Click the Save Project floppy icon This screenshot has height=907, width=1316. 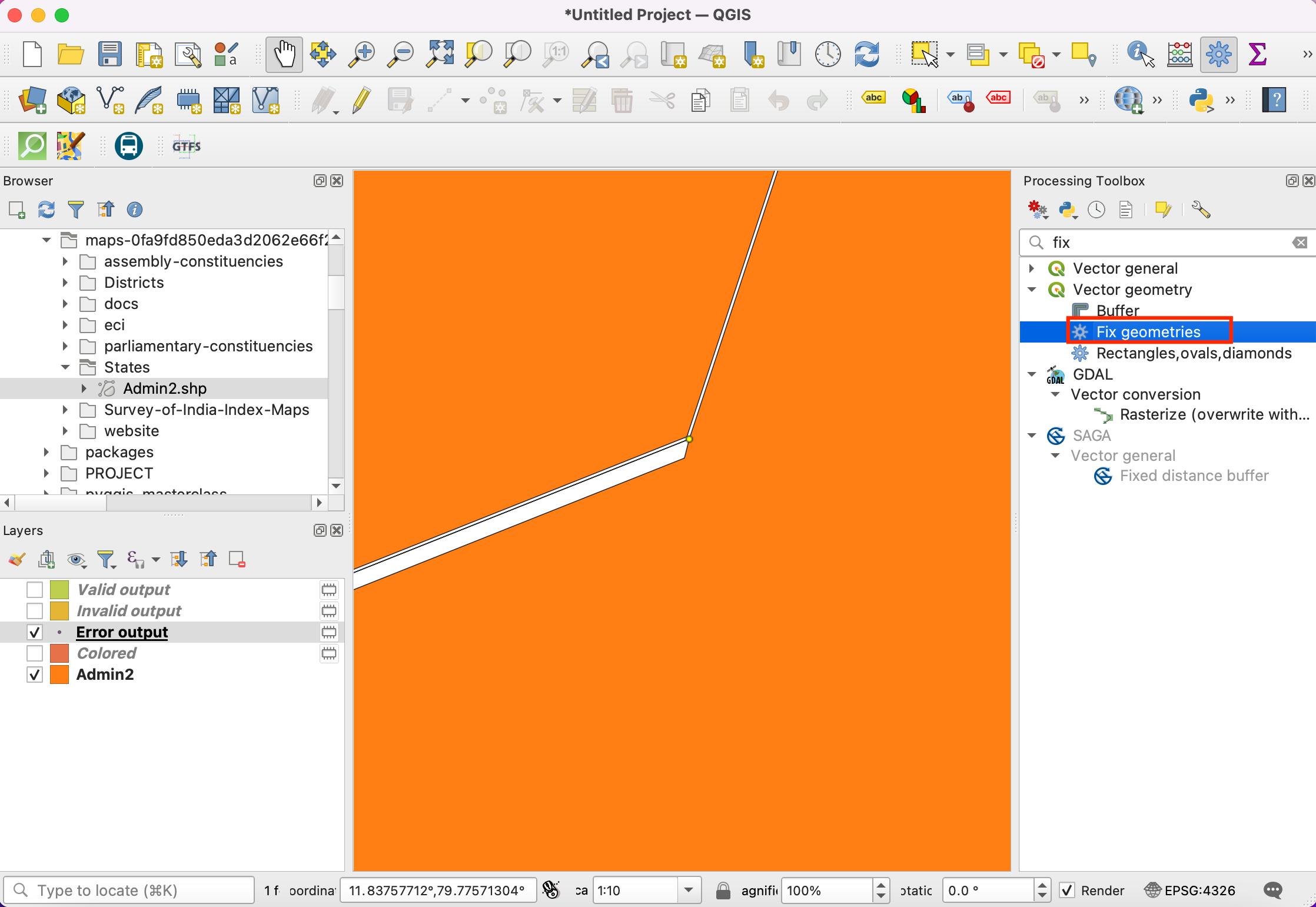(109, 55)
